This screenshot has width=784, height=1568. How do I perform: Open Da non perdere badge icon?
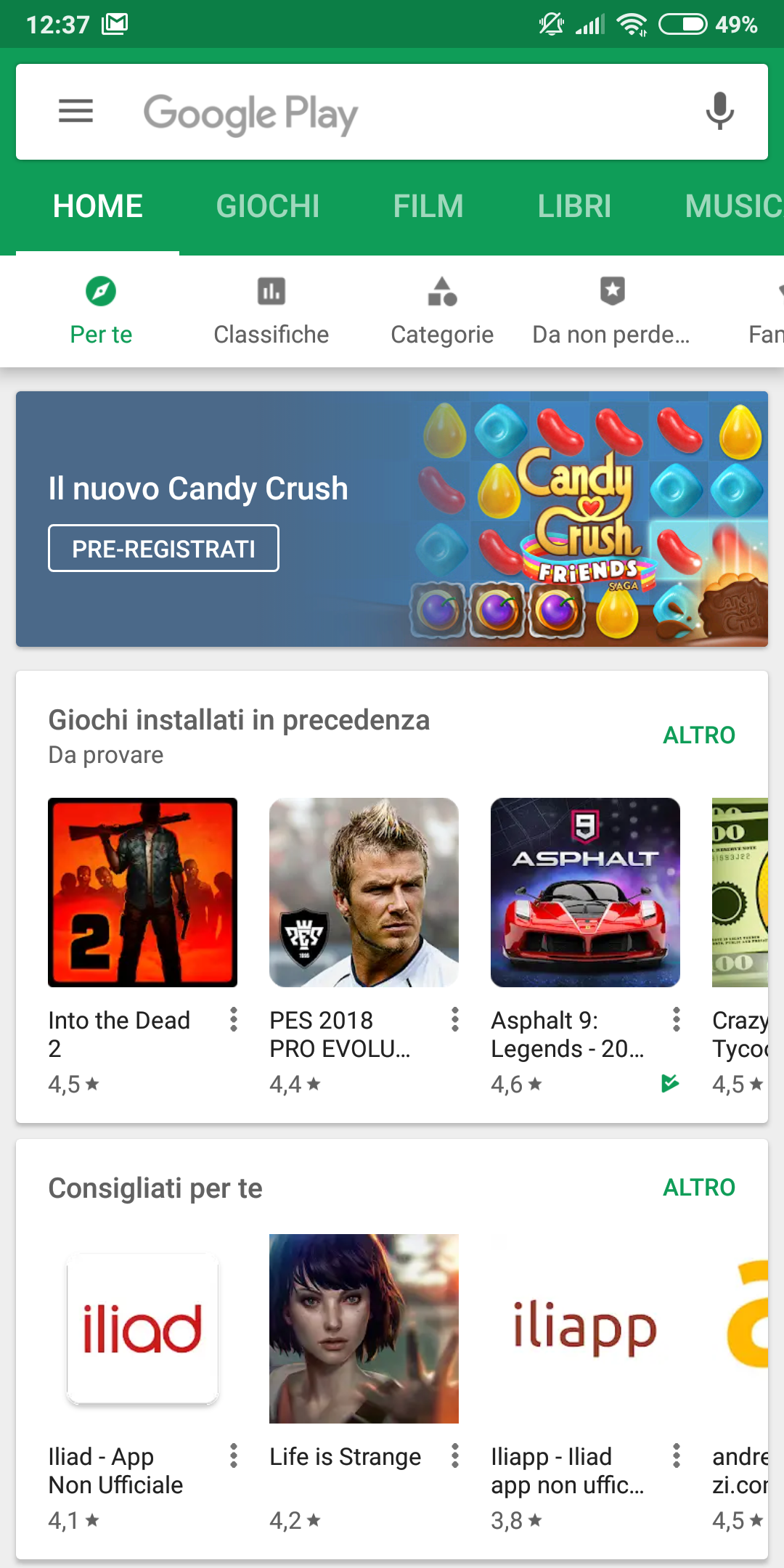(613, 291)
